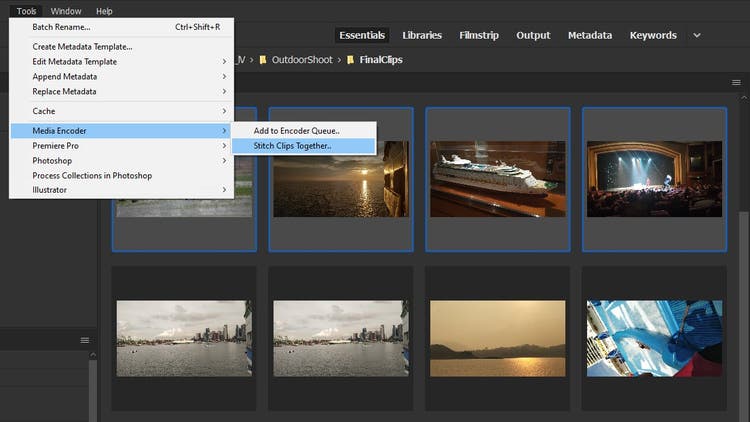The width and height of the screenshot is (750, 422).
Task: Switch to the Keywords workspace
Action: 653,35
